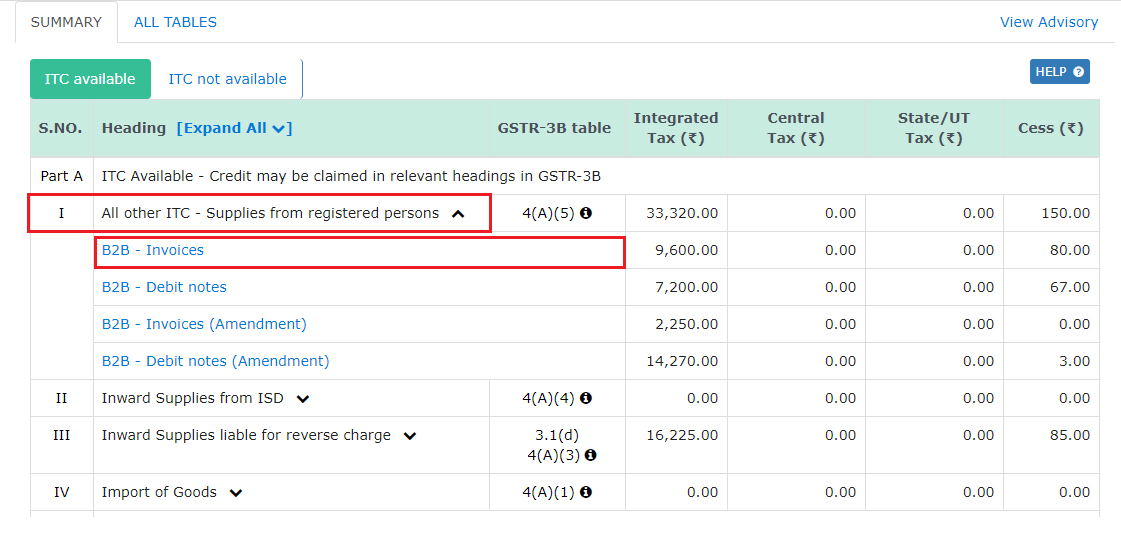This screenshot has width=1121, height=533.
Task: Click info icon next to 4(A)(5)
Action: tap(586, 213)
